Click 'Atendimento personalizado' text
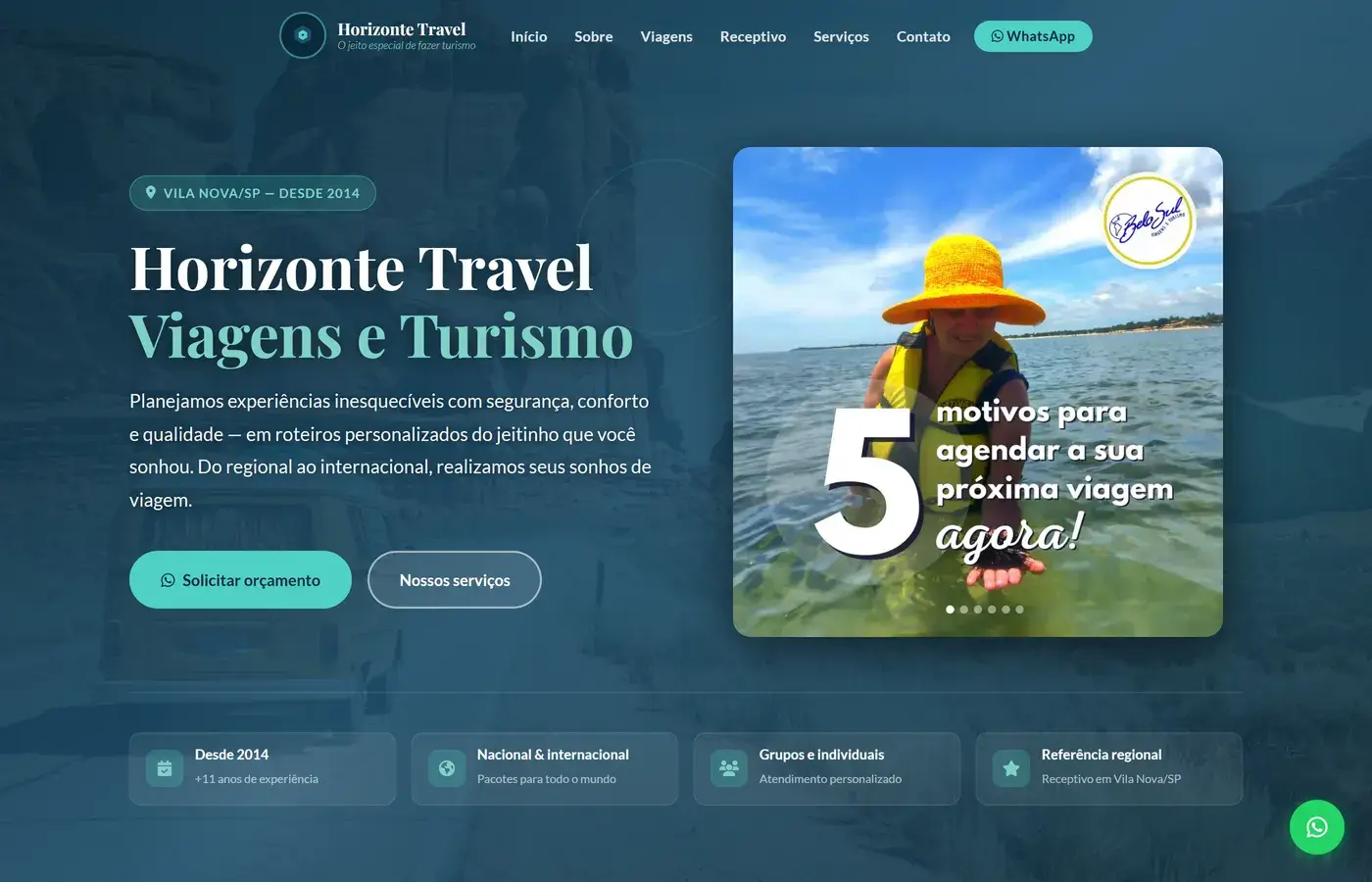 830,779
